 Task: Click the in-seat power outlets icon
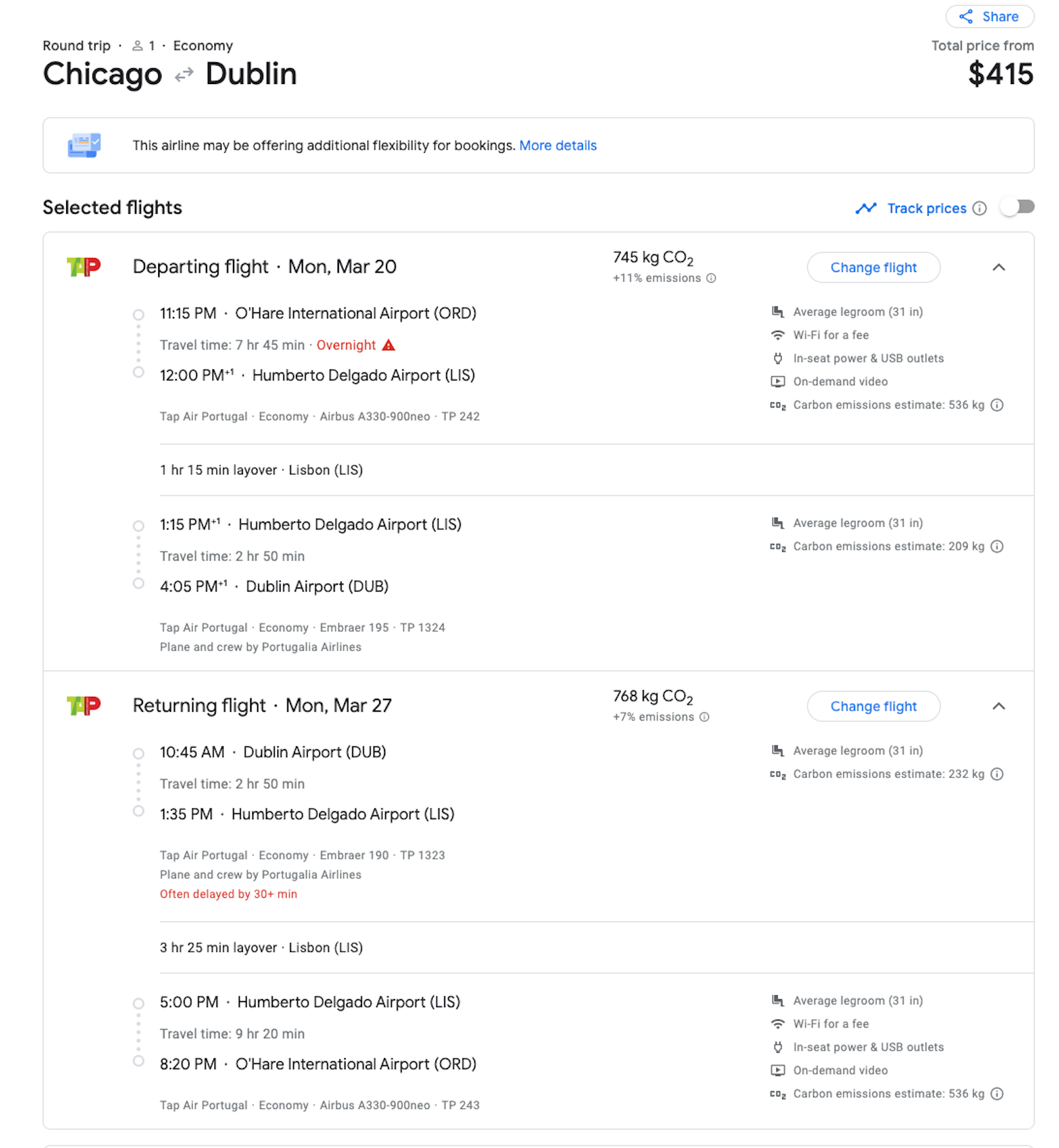(777, 358)
